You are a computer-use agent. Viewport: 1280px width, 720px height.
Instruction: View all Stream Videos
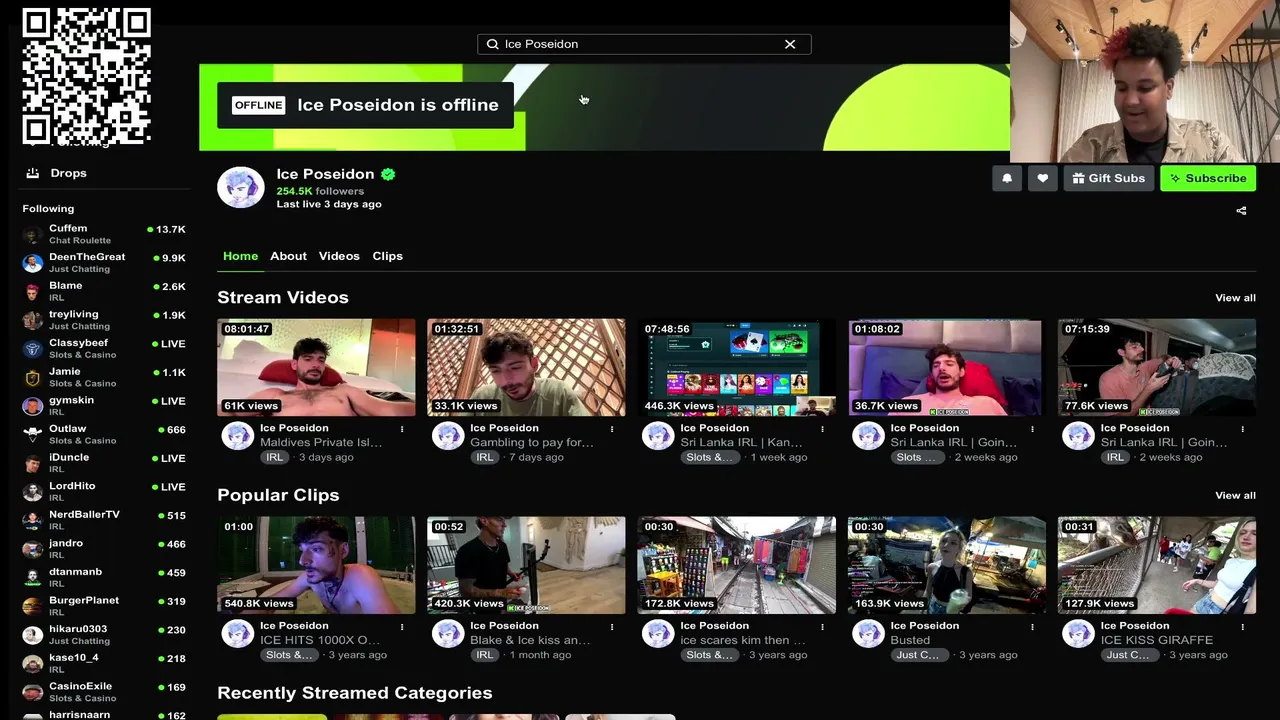[x=1235, y=298]
